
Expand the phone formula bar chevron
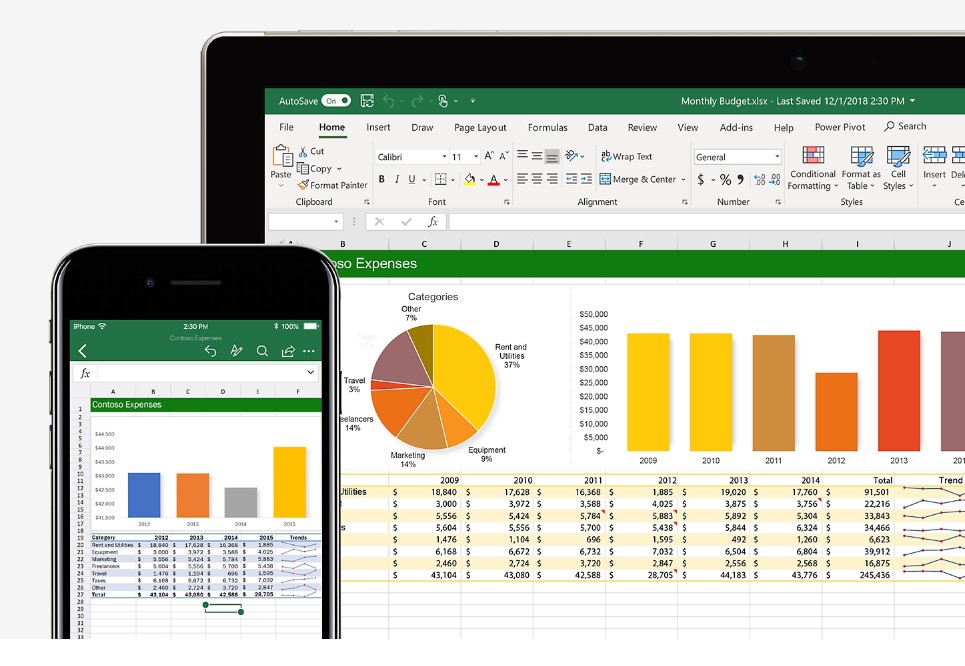[x=311, y=373]
